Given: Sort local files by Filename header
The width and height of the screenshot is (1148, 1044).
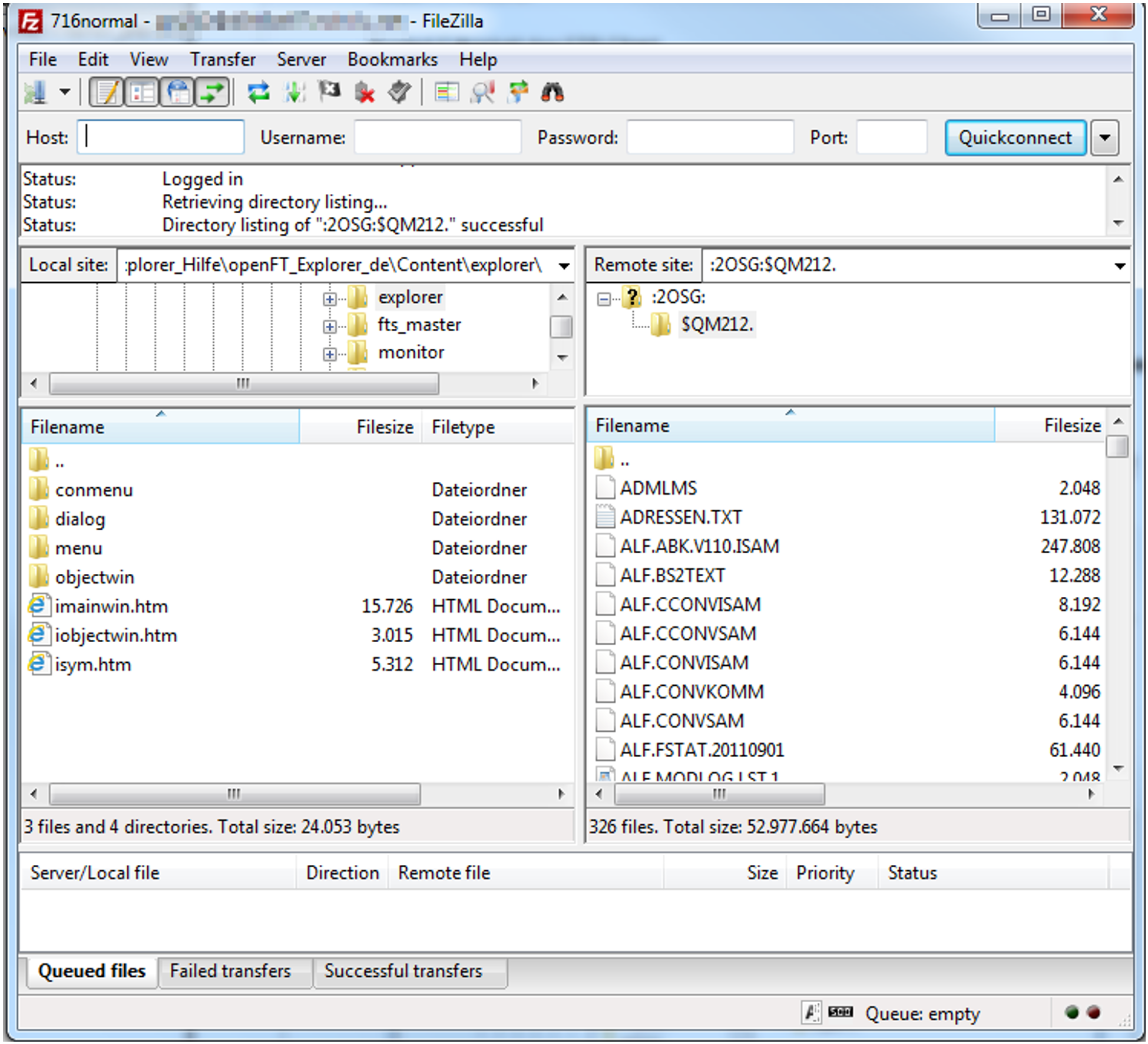Looking at the screenshot, I should (160, 427).
